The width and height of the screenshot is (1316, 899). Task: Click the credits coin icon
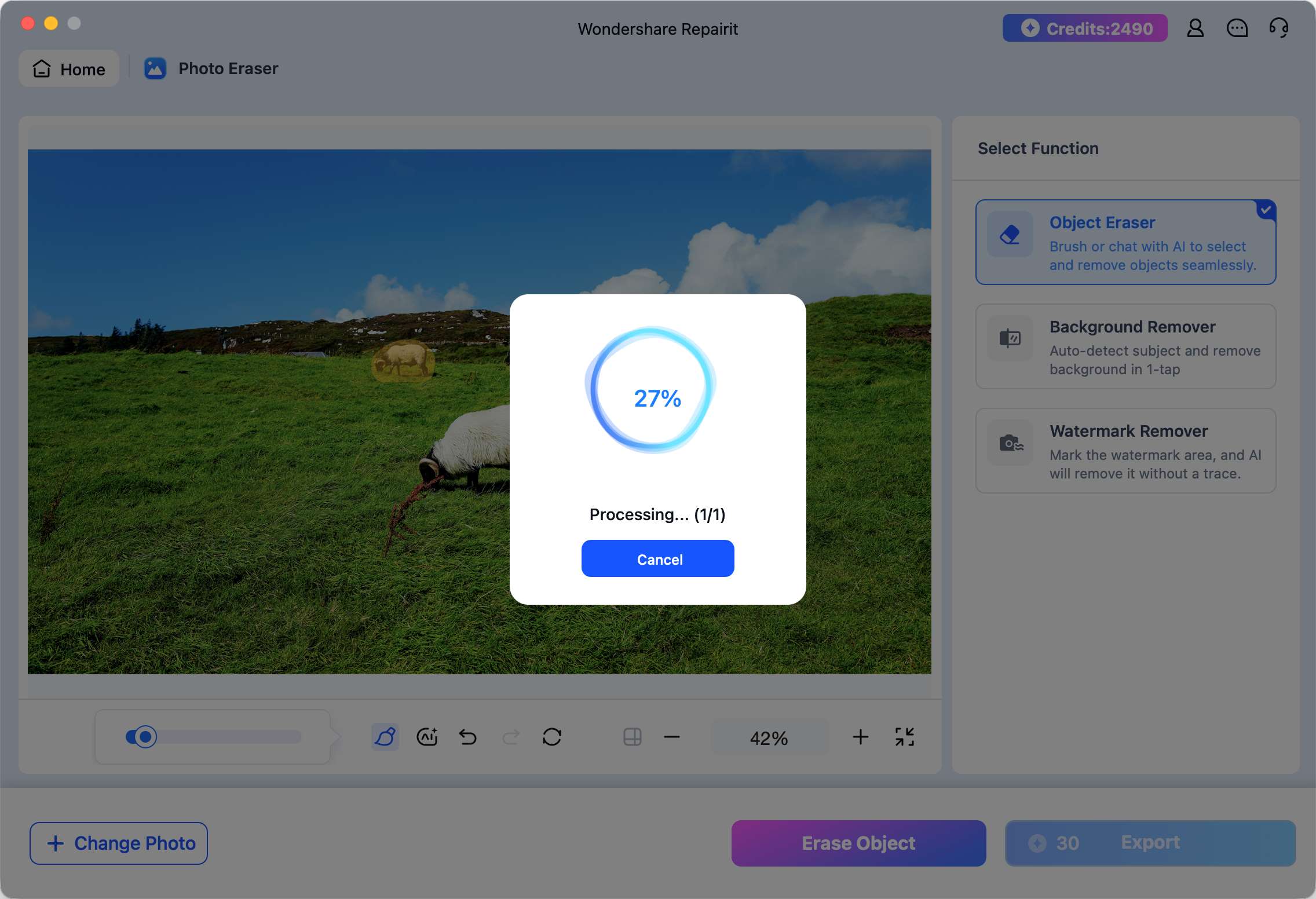(1030, 28)
